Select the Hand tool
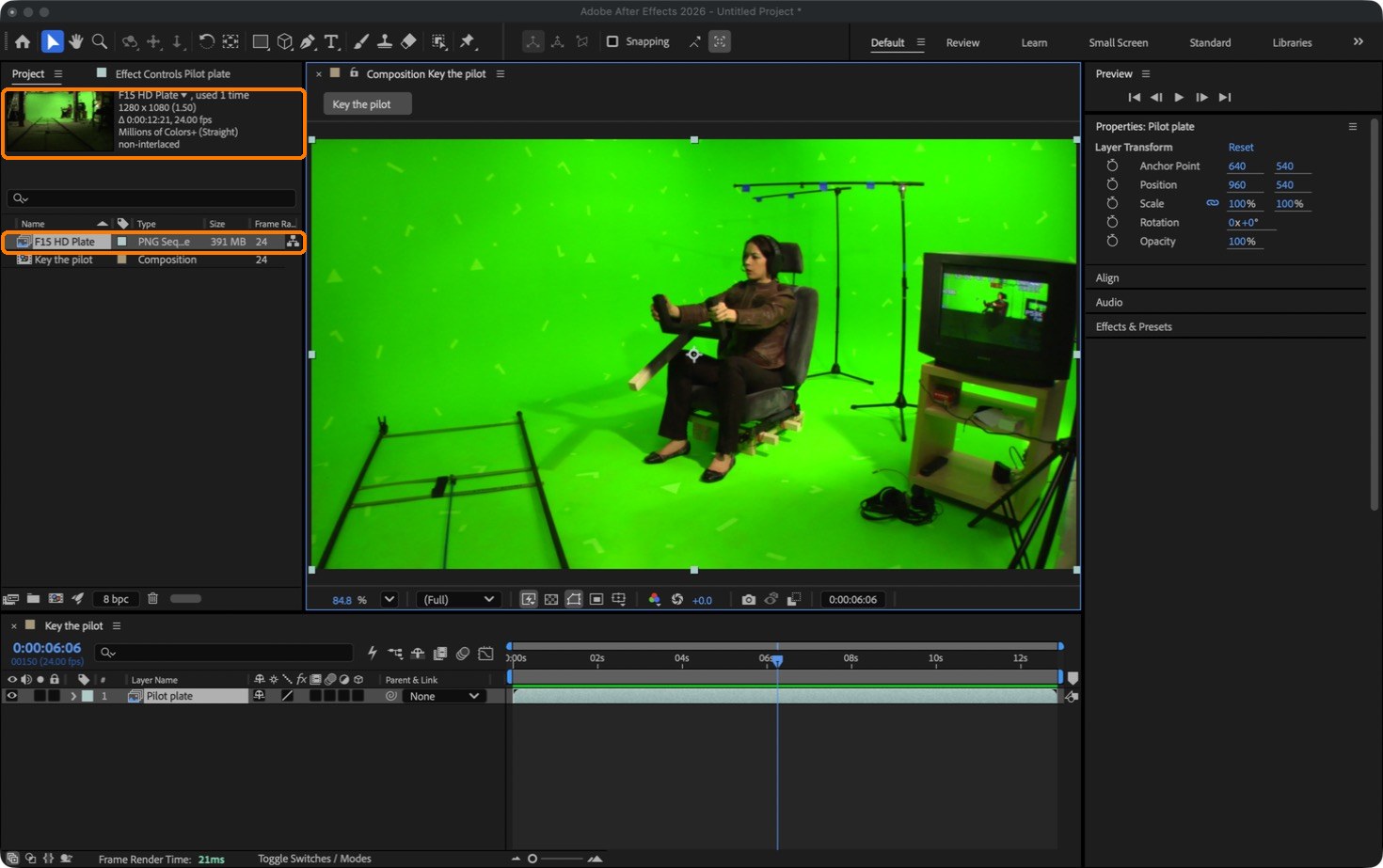The height and width of the screenshot is (868, 1383). 76,41
